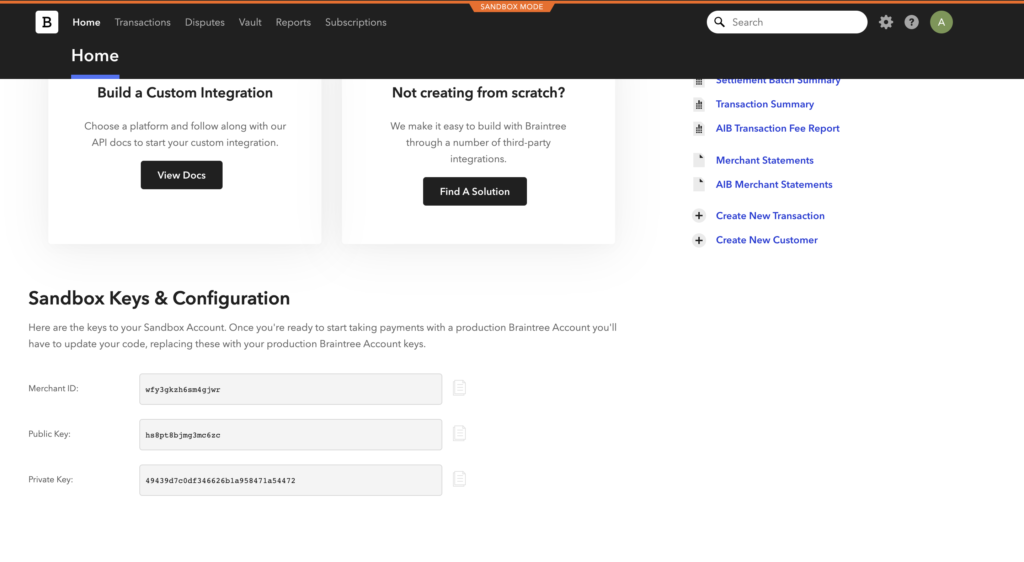Click the report icon beside Transaction Summary
1024x562 pixels.
(699, 104)
